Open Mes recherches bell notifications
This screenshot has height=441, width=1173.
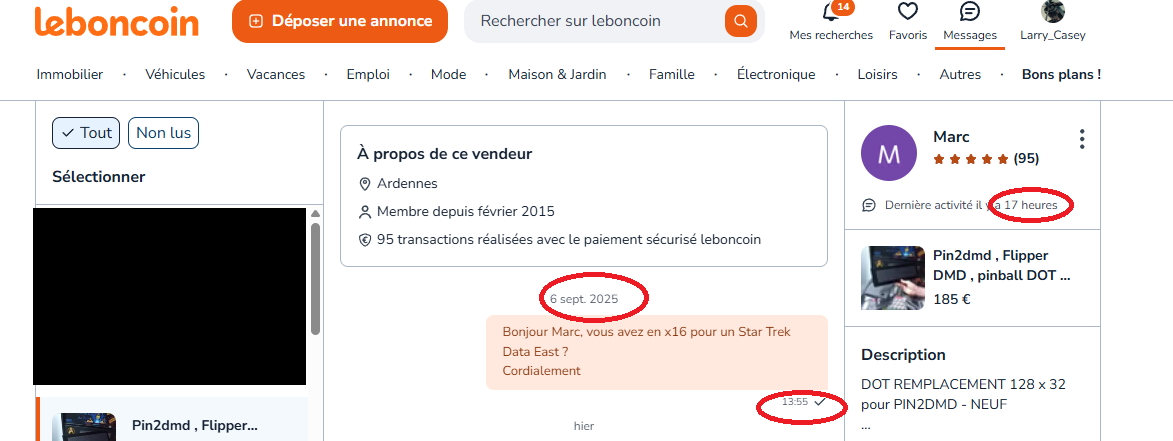pyautogui.click(x=830, y=13)
